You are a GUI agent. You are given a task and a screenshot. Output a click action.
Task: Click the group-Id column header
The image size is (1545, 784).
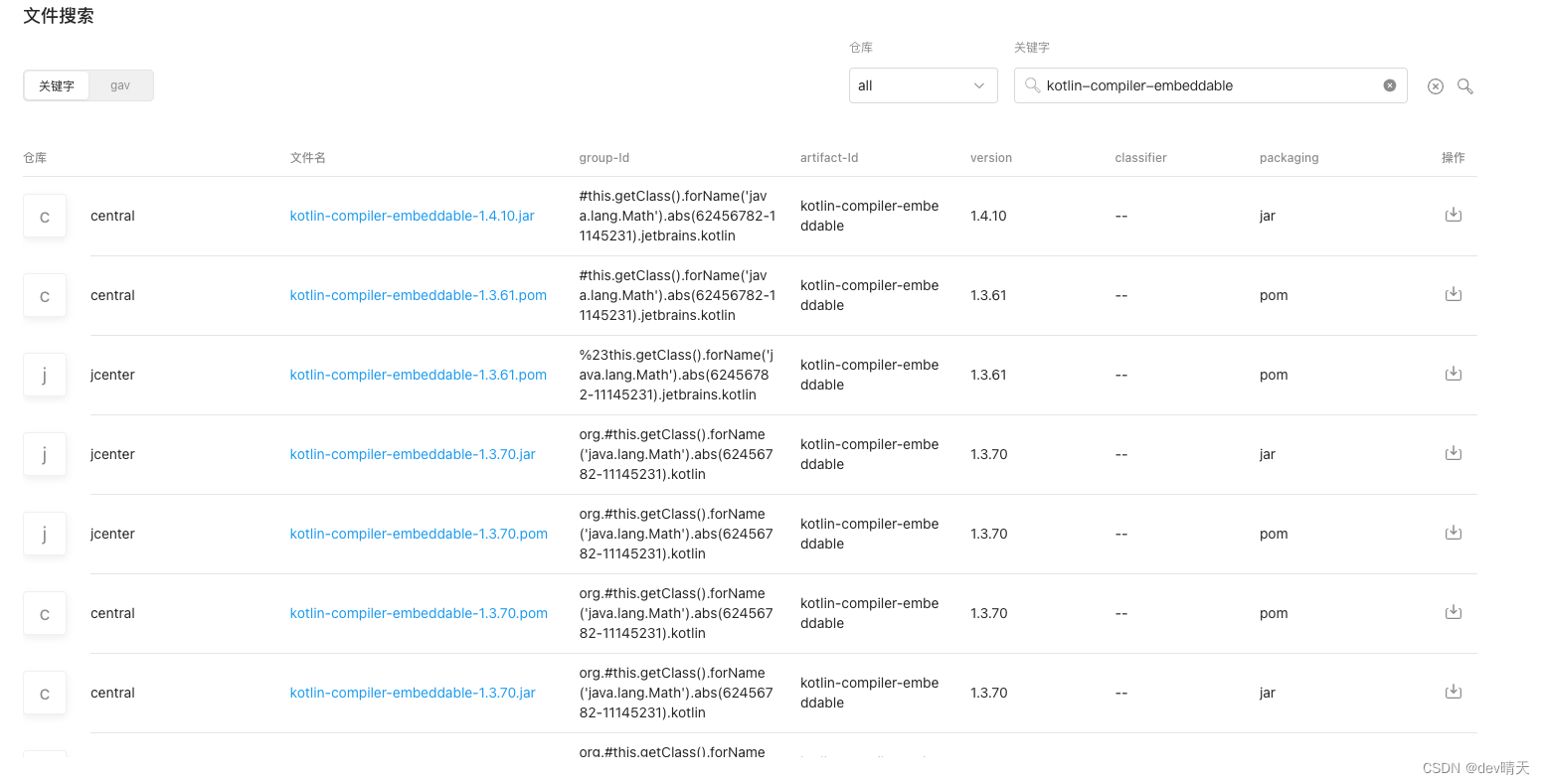coord(604,158)
